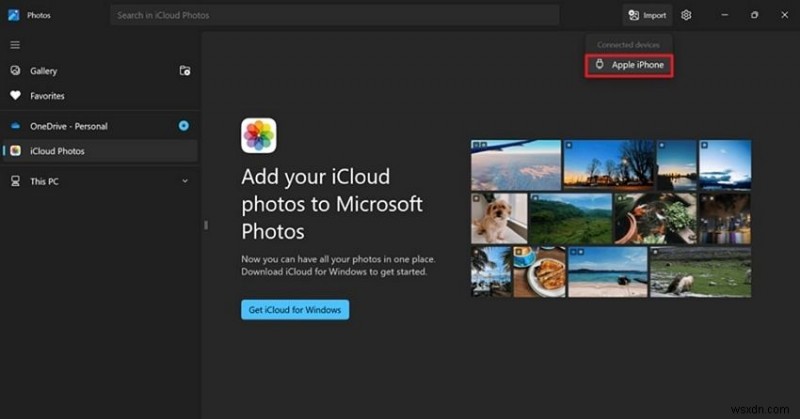
Task: Click the OneDrive sync status icon
Action: click(184, 126)
